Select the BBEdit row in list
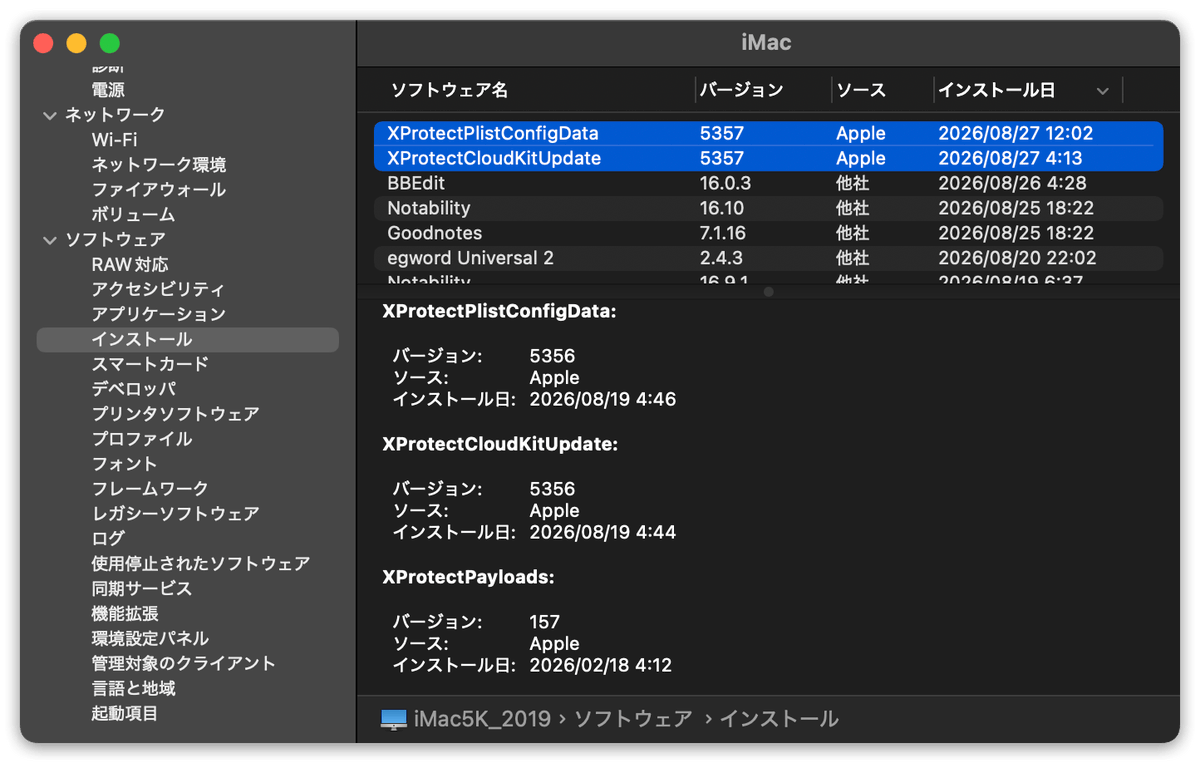1200x763 pixels. 768,183
